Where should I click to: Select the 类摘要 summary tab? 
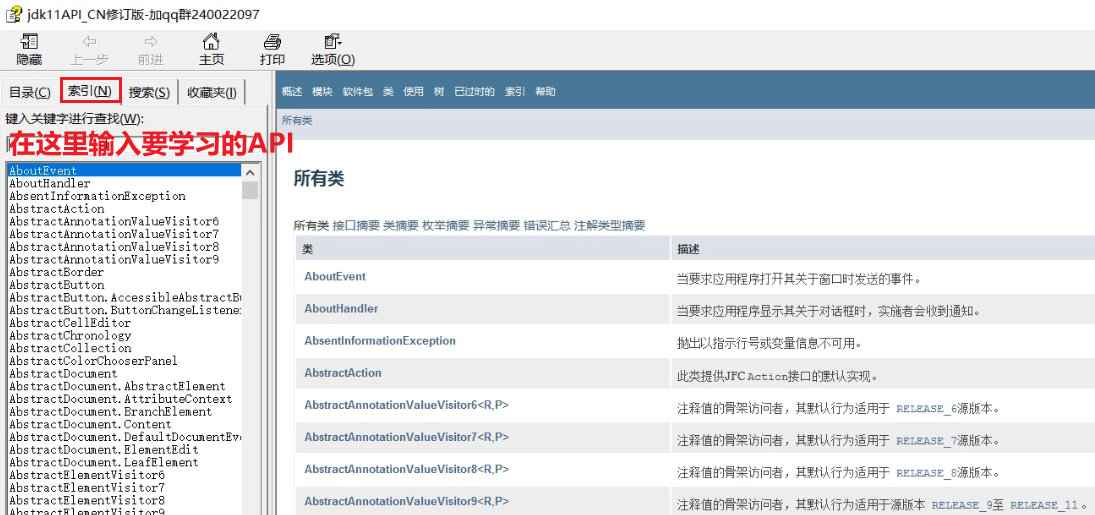click(402, 226)
